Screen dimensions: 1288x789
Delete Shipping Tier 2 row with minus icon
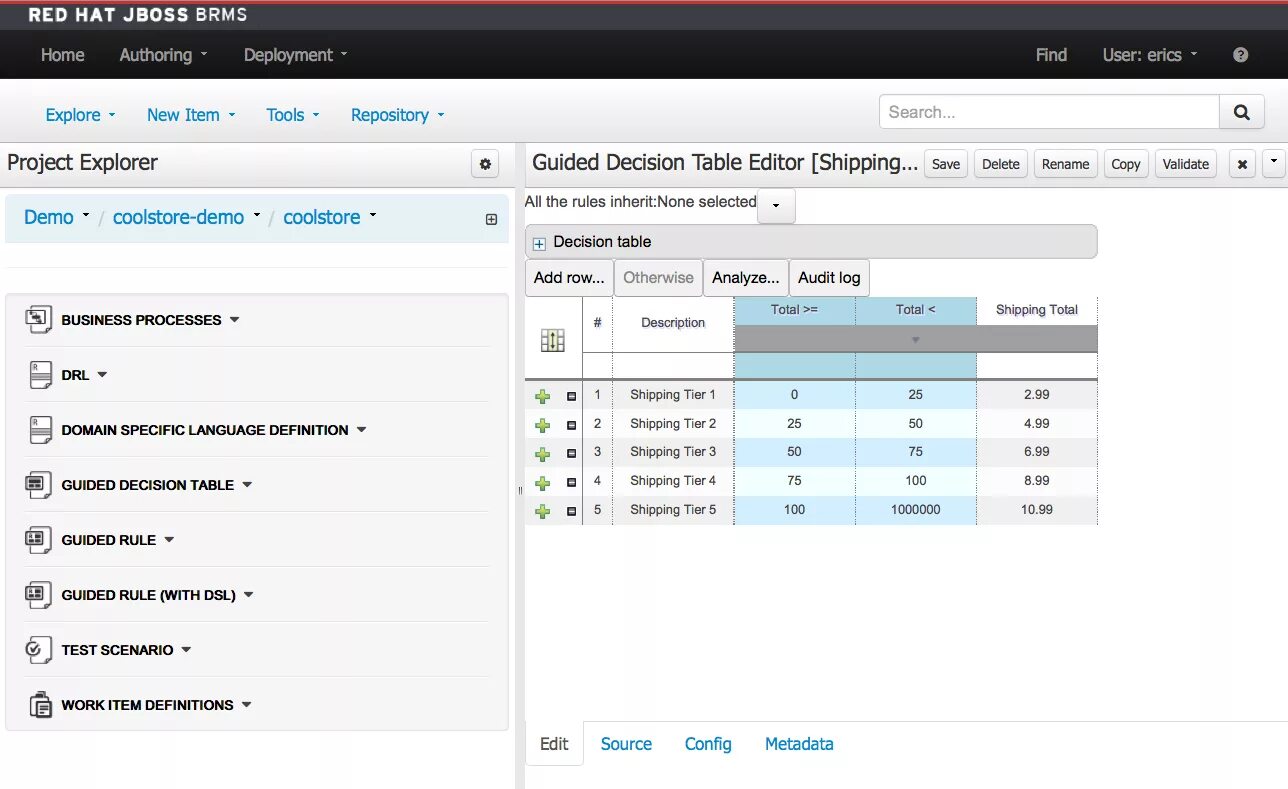572,426
